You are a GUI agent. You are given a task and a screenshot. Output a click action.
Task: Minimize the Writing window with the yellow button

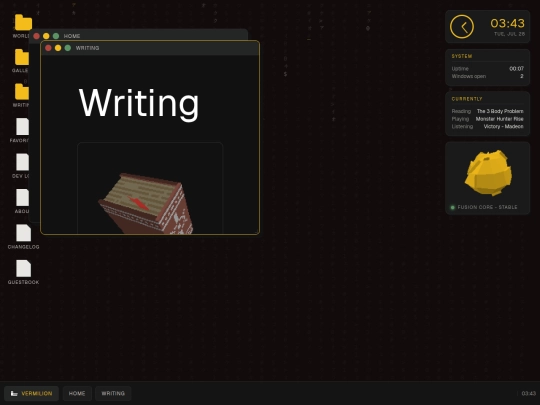[58, 48]
